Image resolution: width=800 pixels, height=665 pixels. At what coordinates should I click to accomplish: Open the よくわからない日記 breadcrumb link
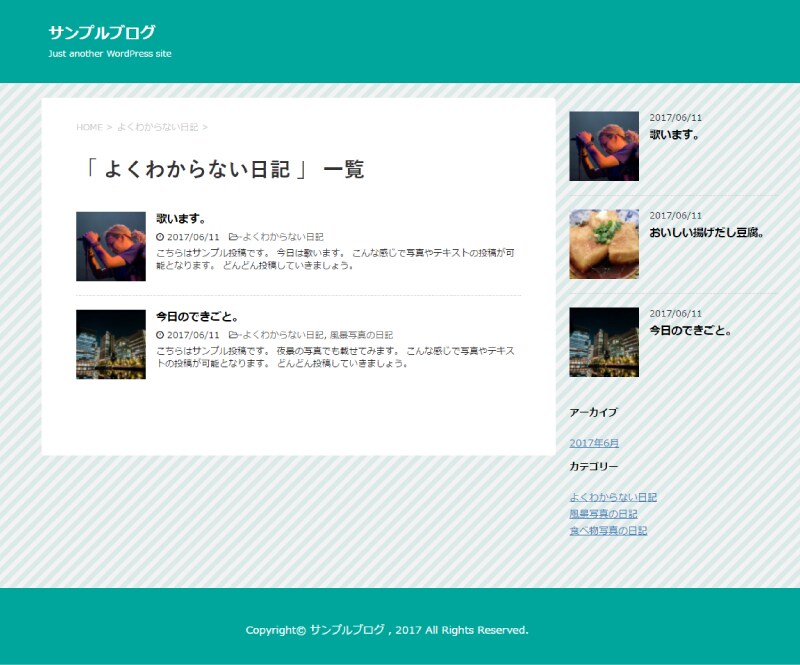(x=158, y=127)
